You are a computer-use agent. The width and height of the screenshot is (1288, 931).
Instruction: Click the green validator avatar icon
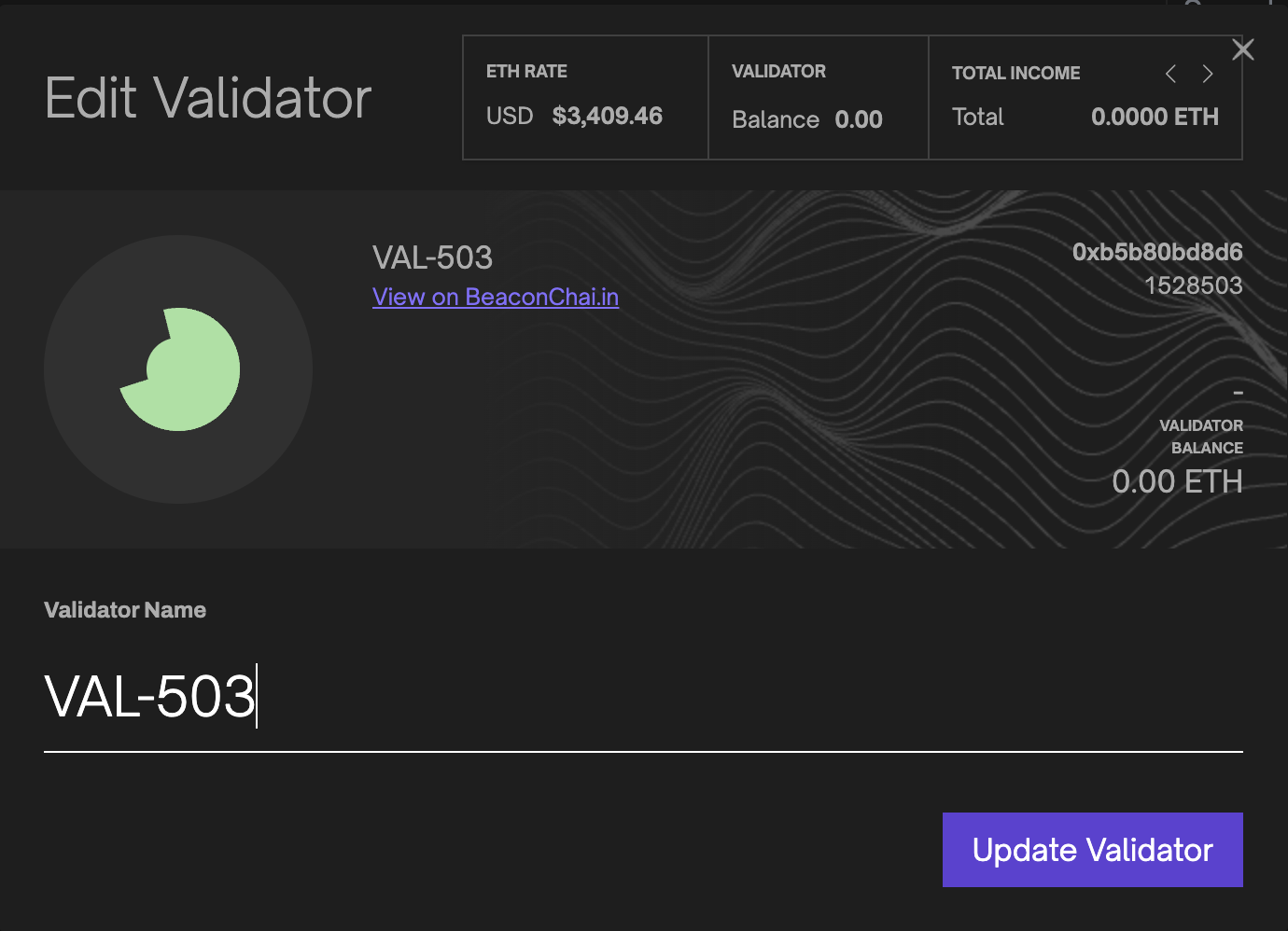click(x=180, y=369)
